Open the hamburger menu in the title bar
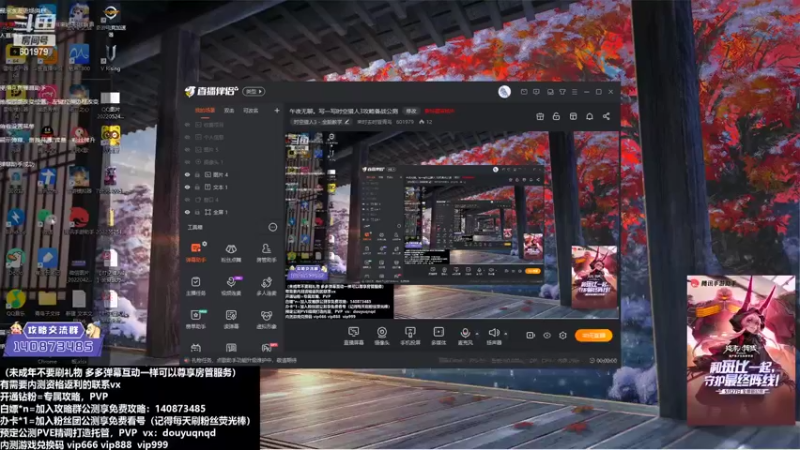The image size is (800, 450). [574, 92]
